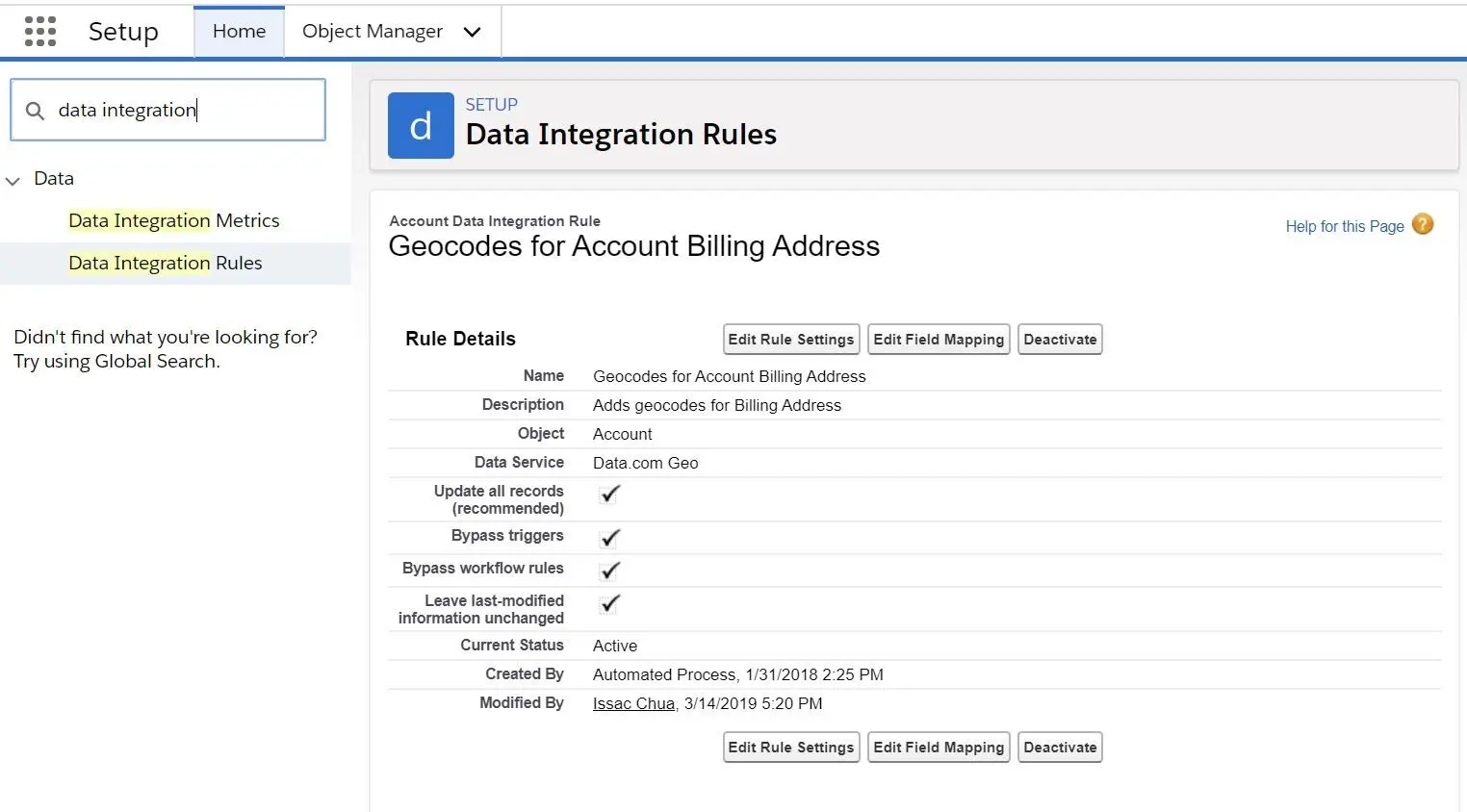Click the Name value 'Geocodes for Account Billing Address'
1467x812 pixels.
pyautogui.click(x=730, y=377)
